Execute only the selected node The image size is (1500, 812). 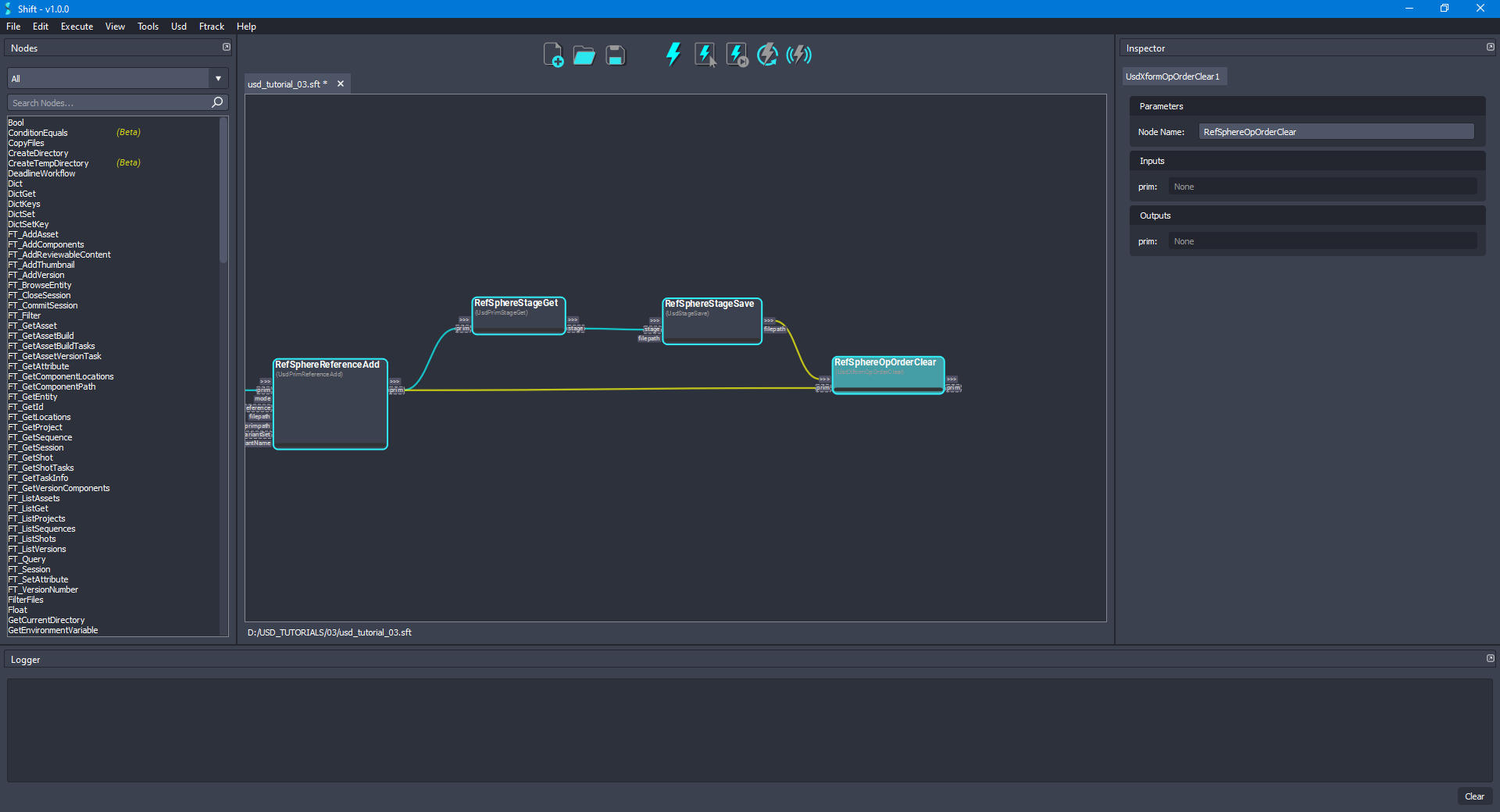pos(705,55)
